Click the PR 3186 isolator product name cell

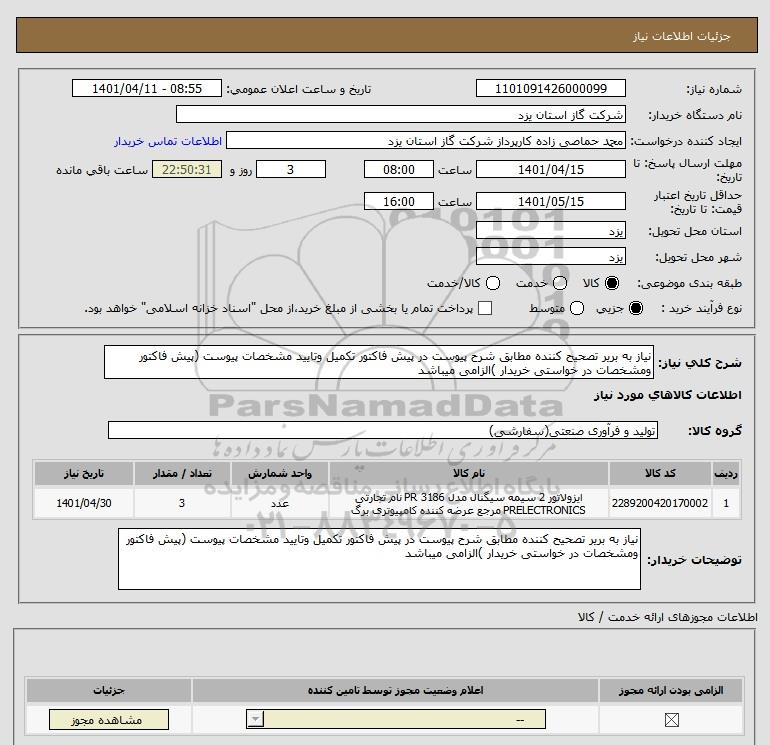click(x=469, y=503)
